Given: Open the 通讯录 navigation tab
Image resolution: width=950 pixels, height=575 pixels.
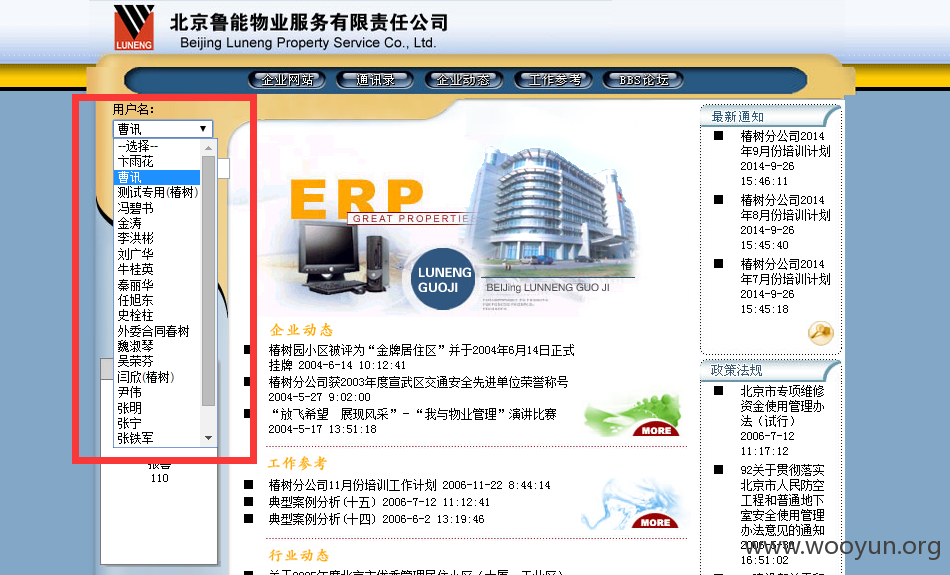Looking at the screenshot, I should pos(375,80).
